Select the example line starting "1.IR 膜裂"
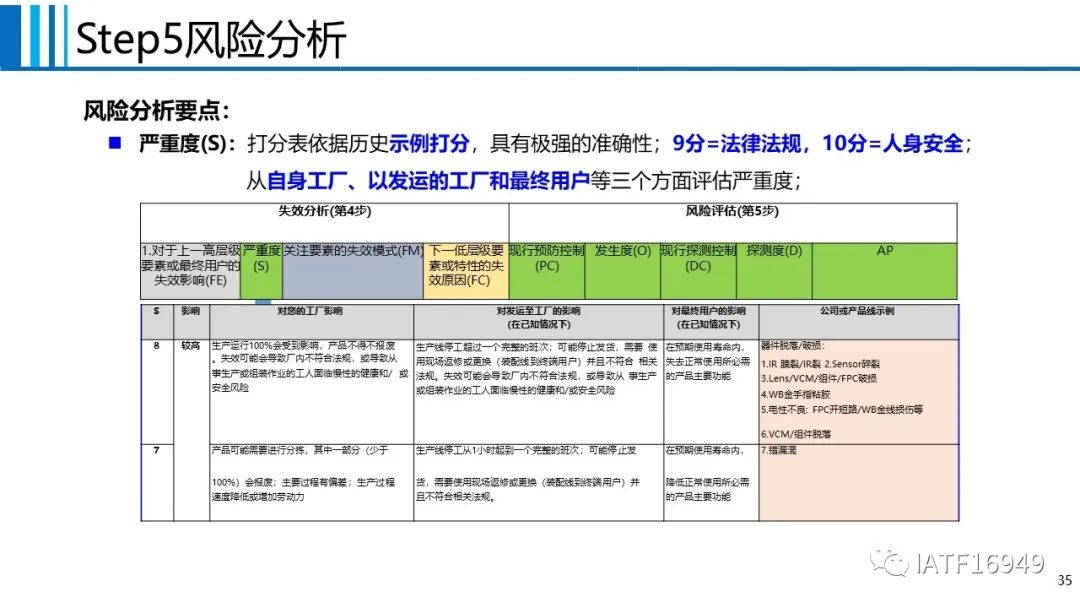The height and width of the screenshot is (608, 1080). (x=820, y=364)
